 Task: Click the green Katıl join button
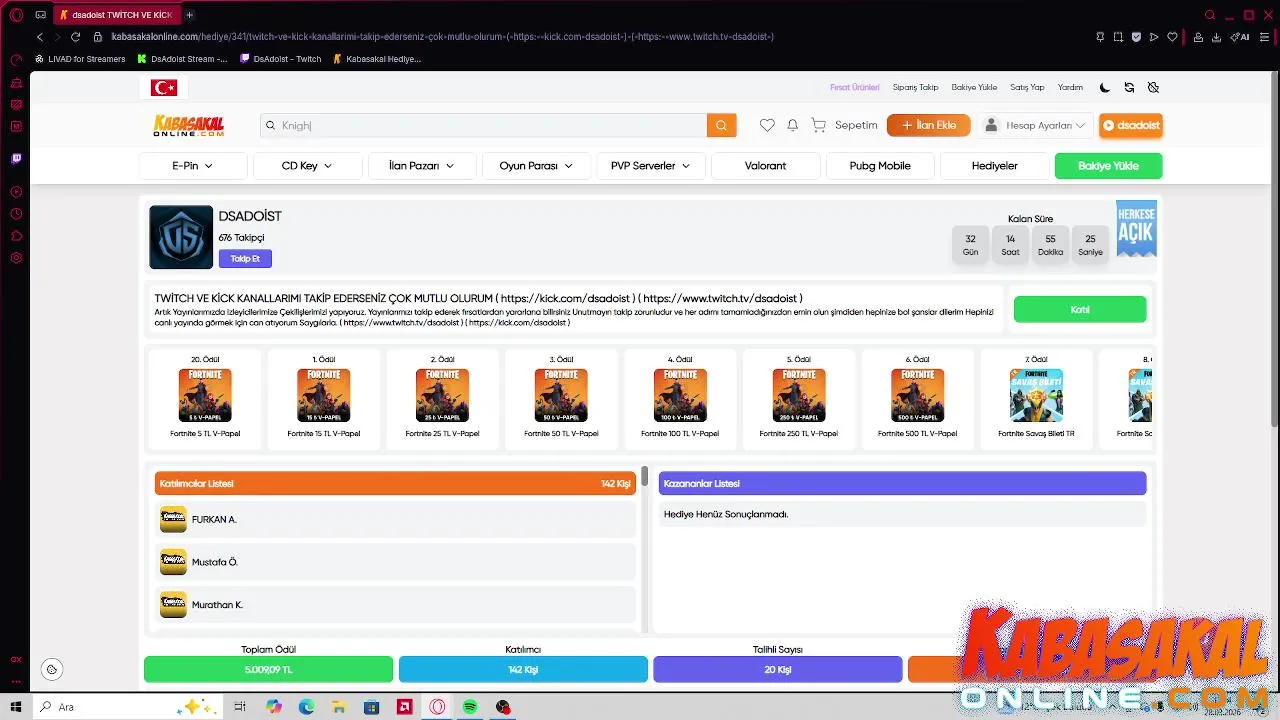click(1080, 310)
